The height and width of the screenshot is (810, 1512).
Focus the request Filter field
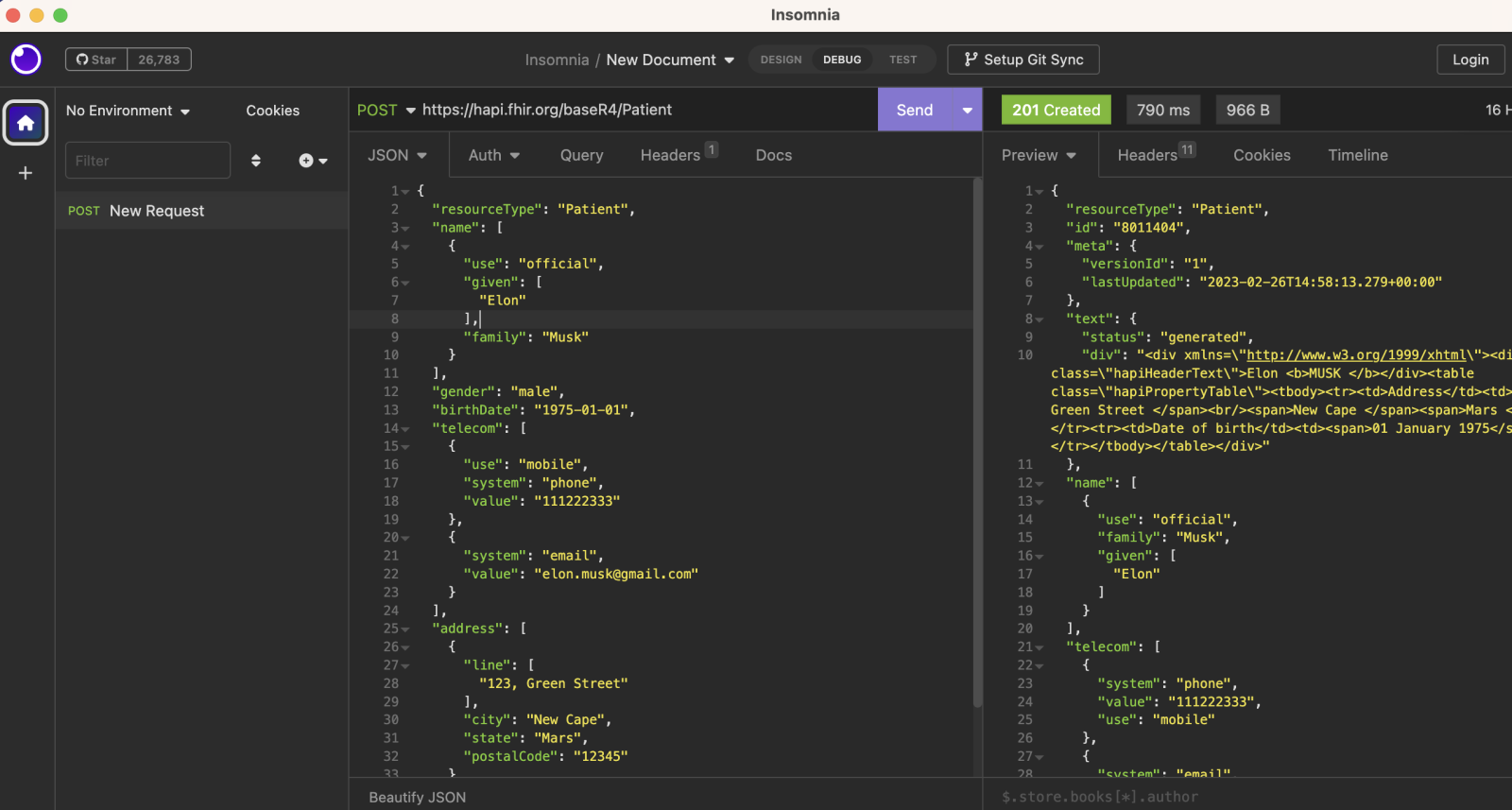pos(147,161)
